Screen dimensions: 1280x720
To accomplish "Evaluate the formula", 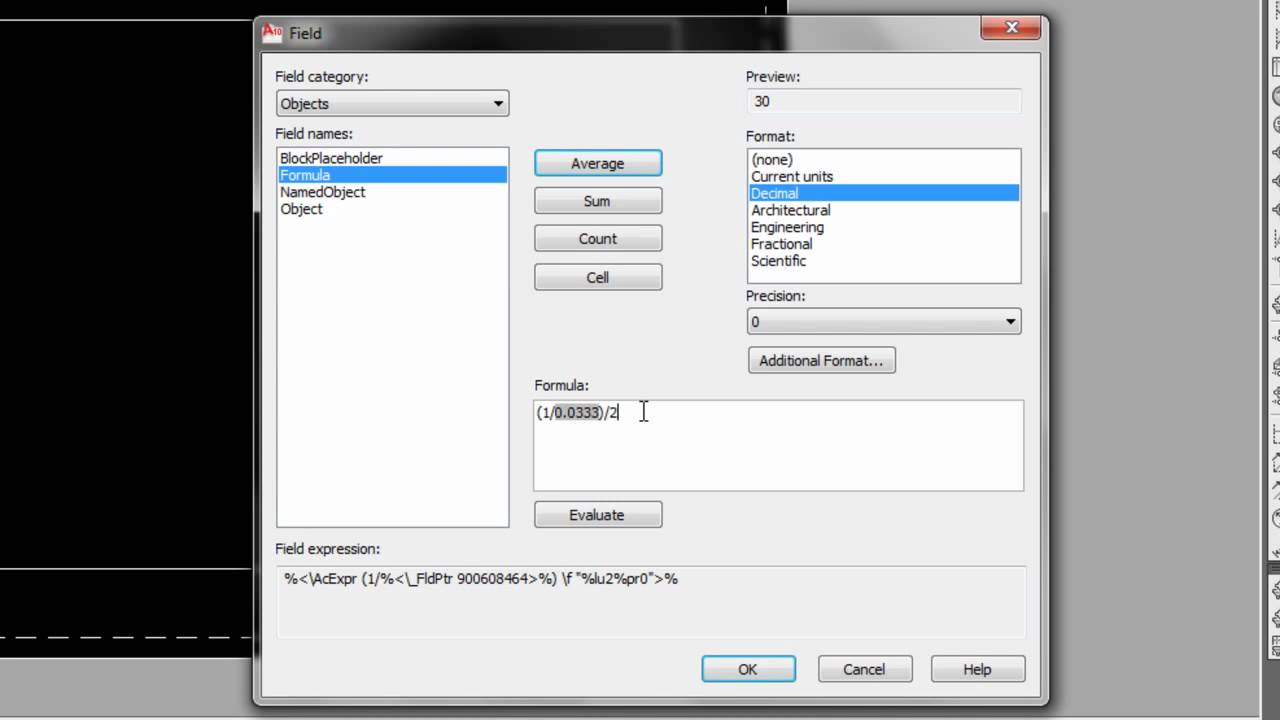I will (x=598, y=515).
